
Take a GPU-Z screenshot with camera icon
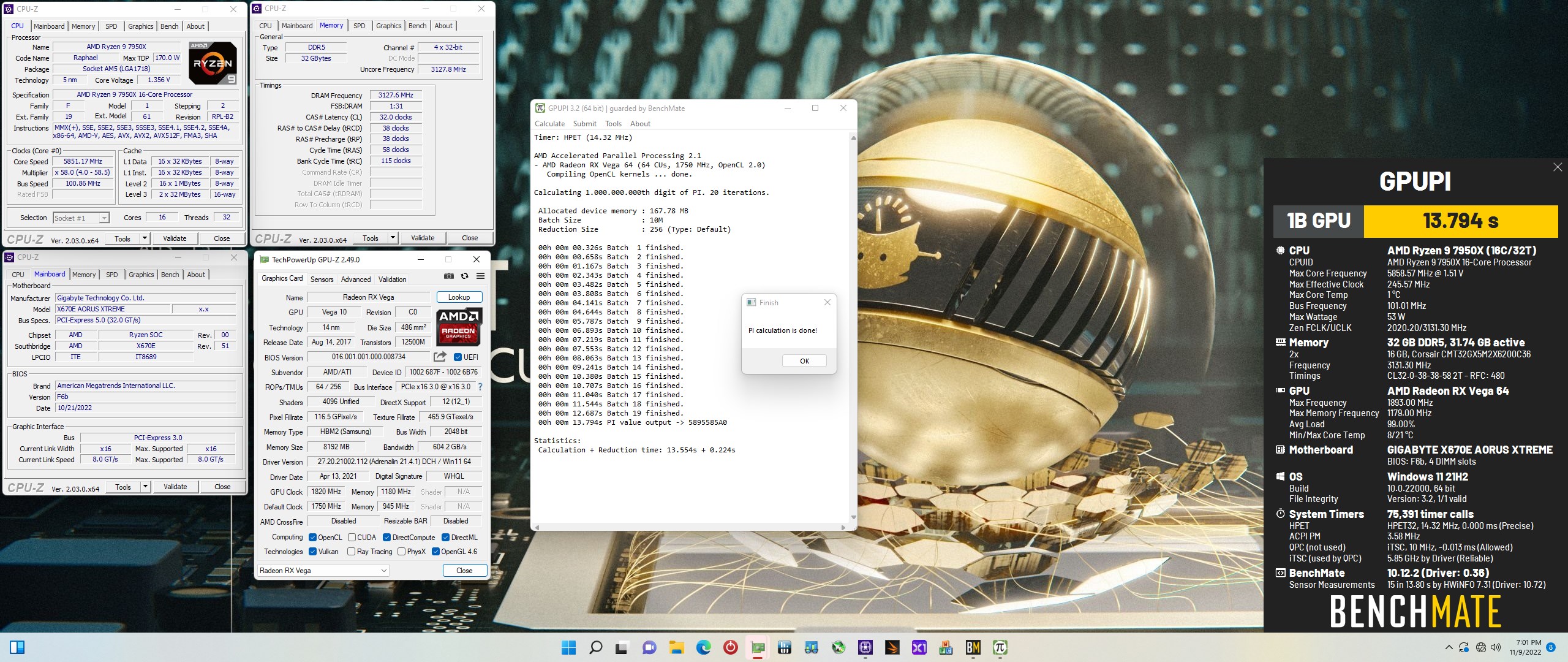(x=449, y=276)
